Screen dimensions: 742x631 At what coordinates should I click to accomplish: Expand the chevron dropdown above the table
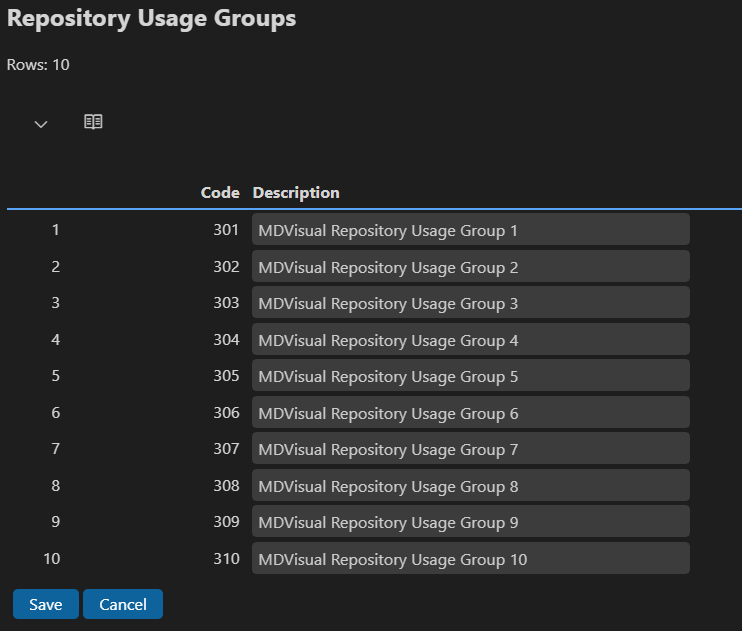click(41, 124)
